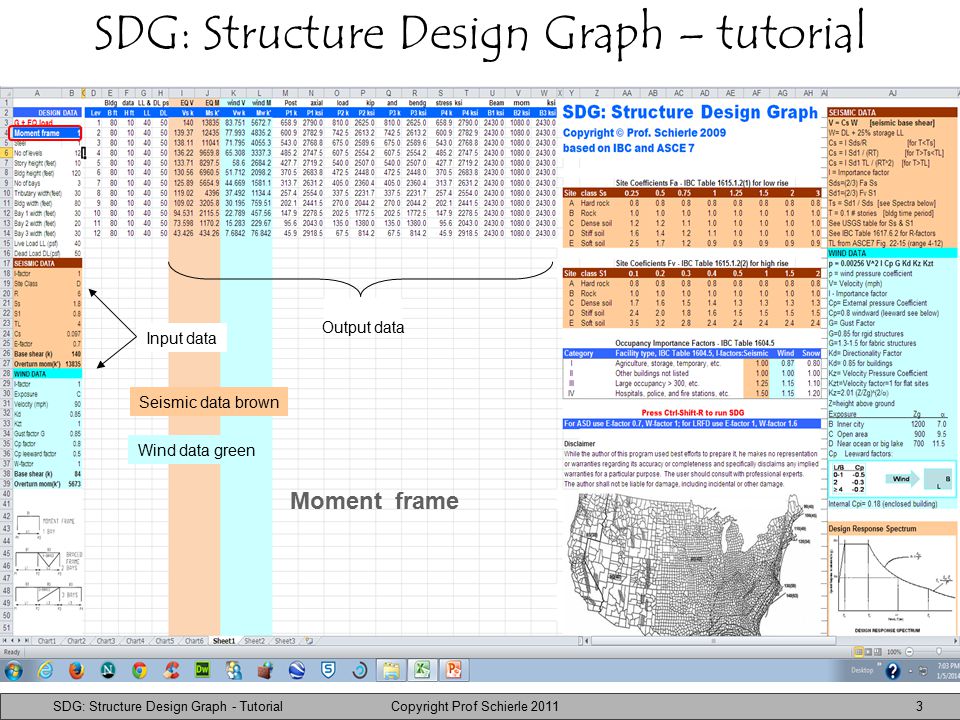Click the 'Overturn mom(k') 13835' cell
Image resolution: width=960 pixels, height=720 pixels.
click(x=47, y=364)
